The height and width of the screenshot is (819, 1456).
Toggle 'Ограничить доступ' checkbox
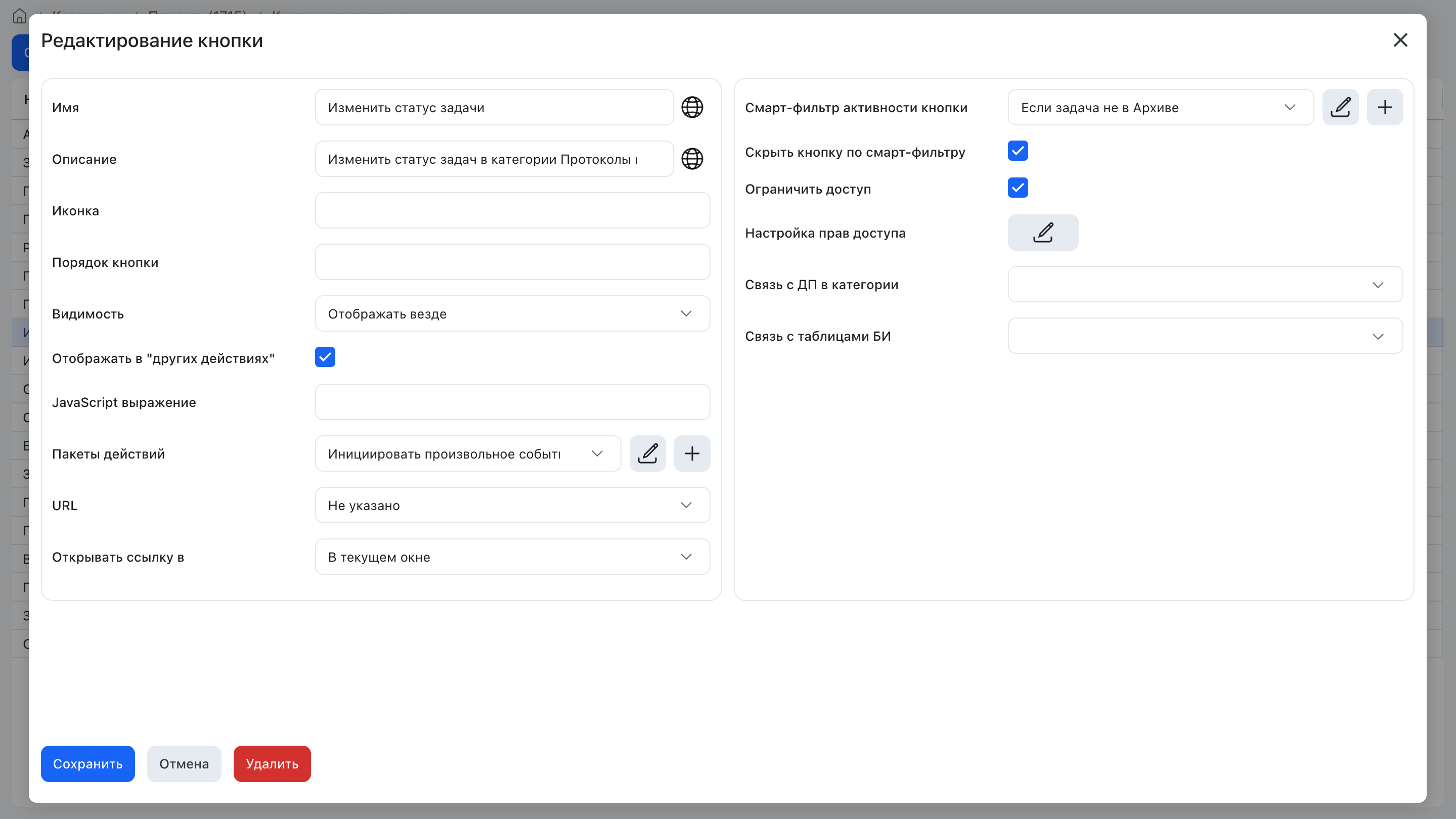[1018, 188]
